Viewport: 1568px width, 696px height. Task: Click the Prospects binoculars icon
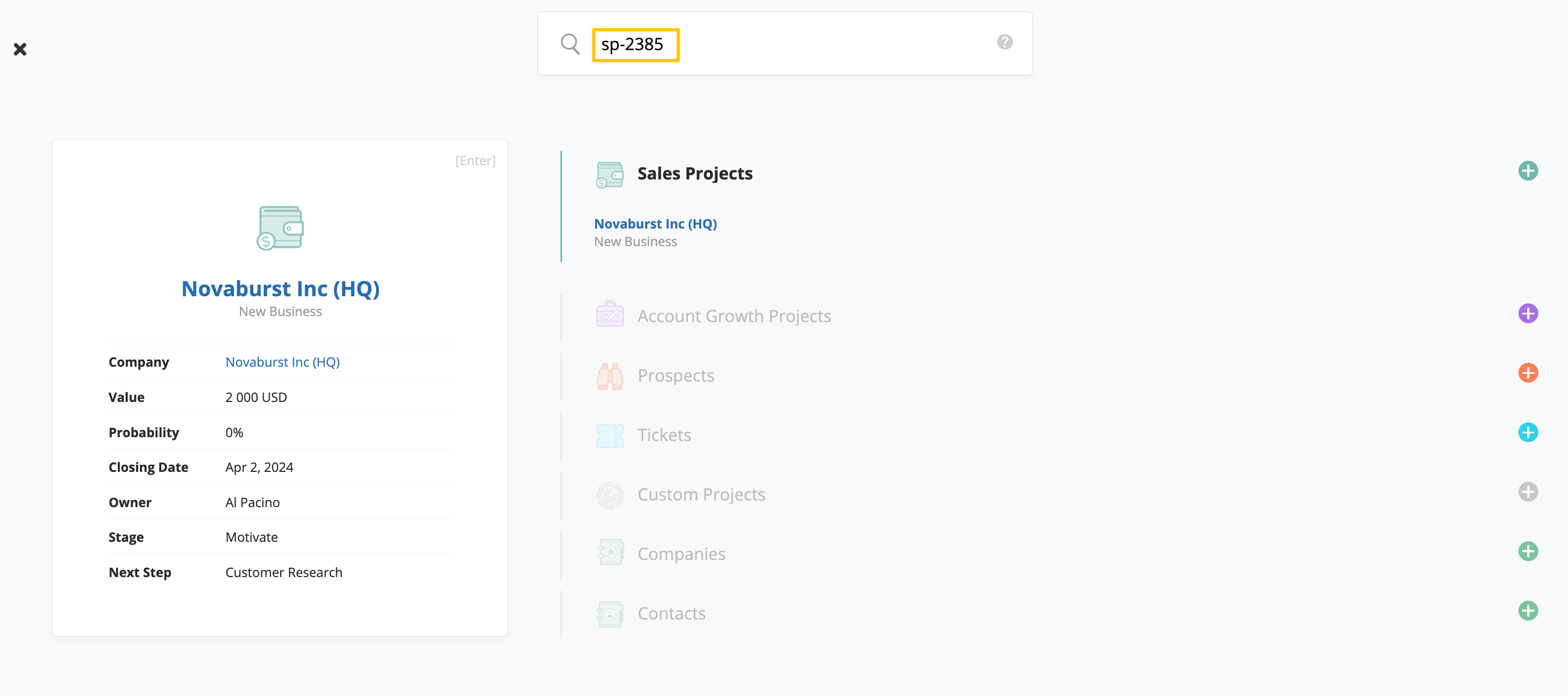609,376
